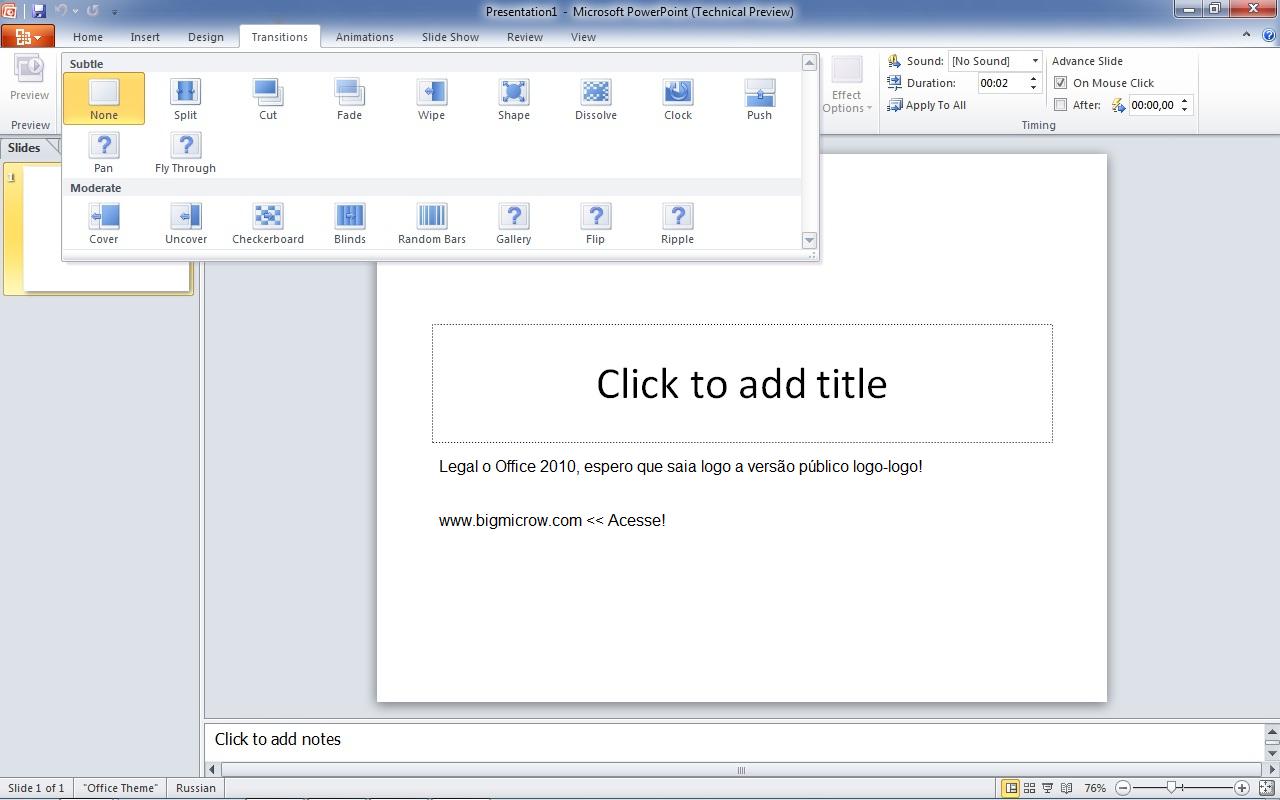Click the Duration time field
The image size is (1280, 800).
point(1002,83)
